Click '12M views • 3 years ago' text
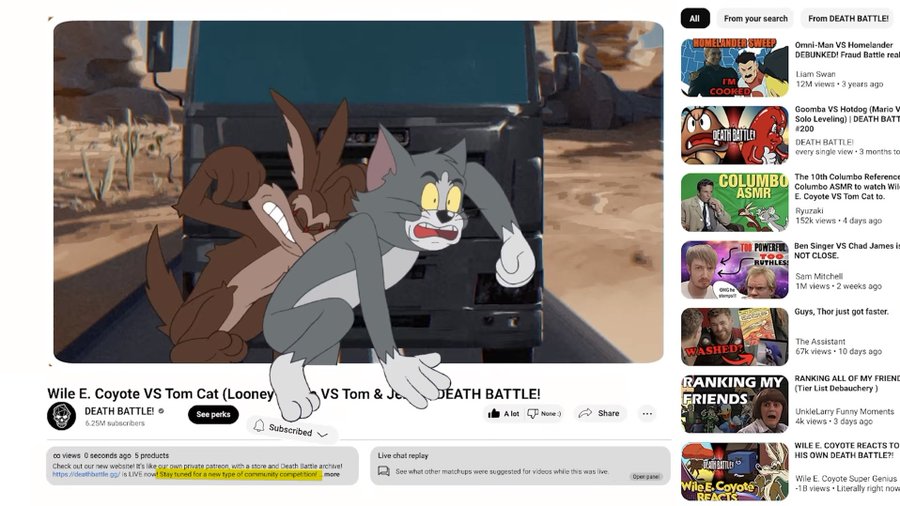The width and height of the screenshot is (900, 506). 839,84
